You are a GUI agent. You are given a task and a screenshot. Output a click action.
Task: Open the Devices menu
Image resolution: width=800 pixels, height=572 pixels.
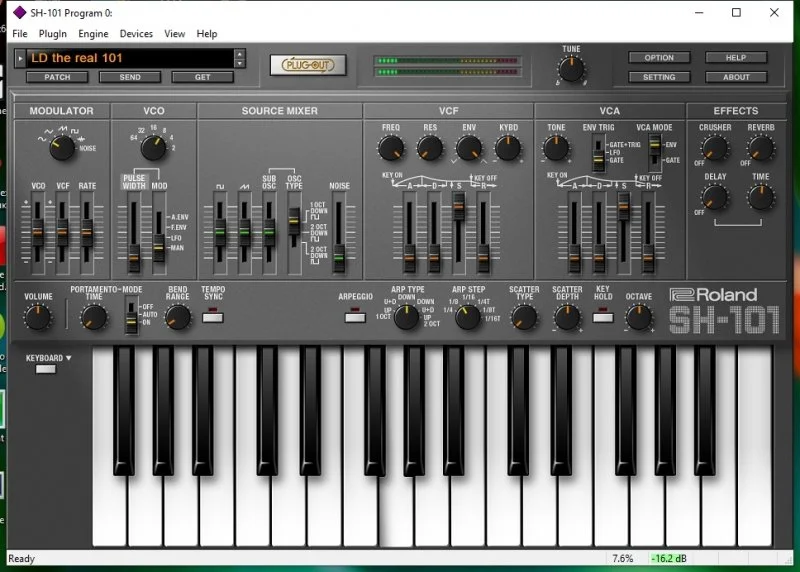[x=136, y=34]
